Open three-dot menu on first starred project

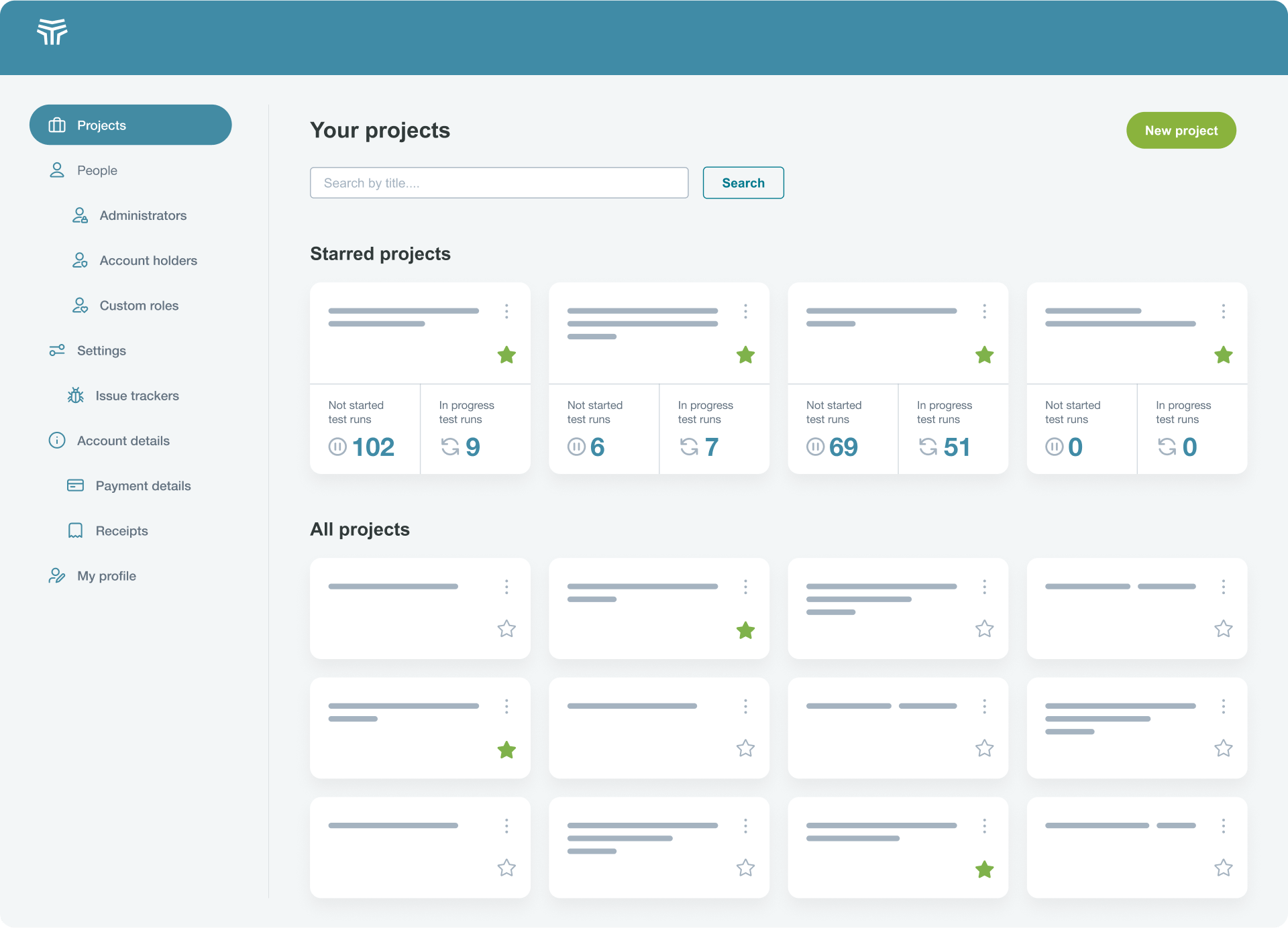506,311
